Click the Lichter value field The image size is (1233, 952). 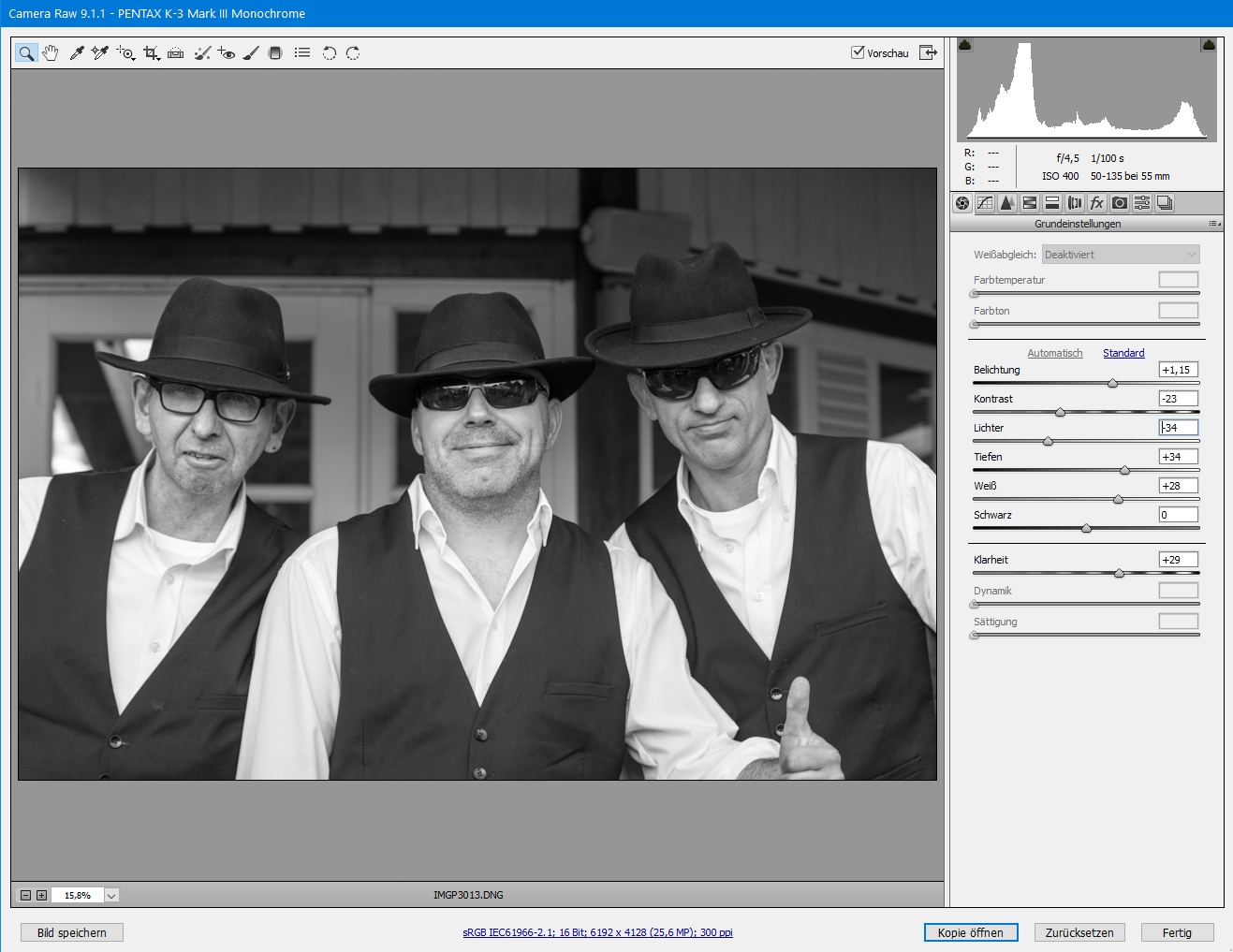tap(1179, 428)
